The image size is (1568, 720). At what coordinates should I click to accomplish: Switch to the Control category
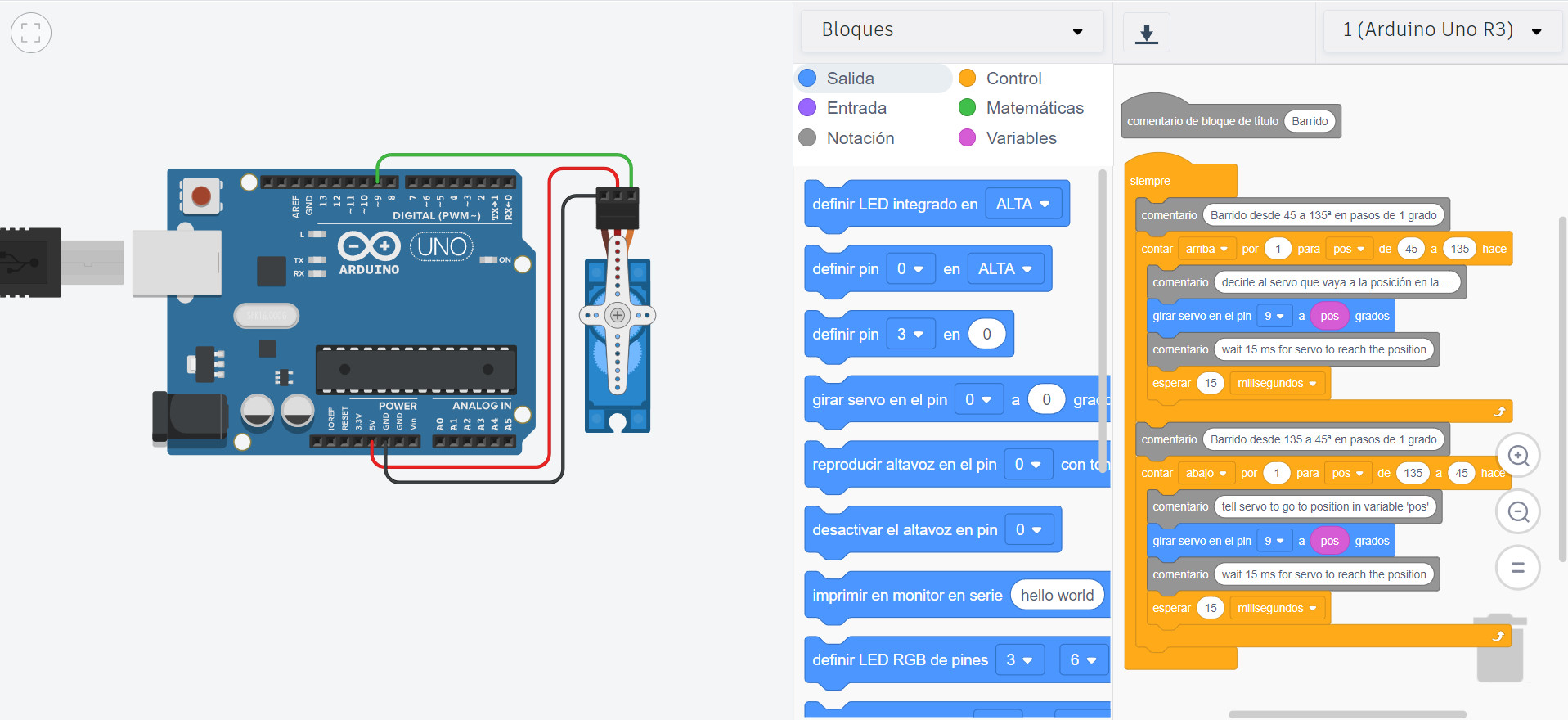point(1013,79)
